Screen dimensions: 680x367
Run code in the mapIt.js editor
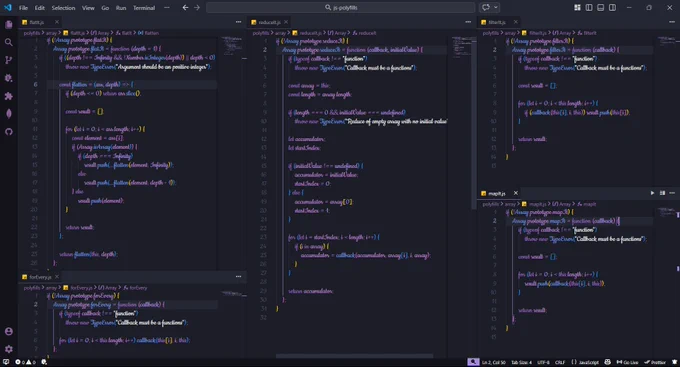[x=652, y=193]
